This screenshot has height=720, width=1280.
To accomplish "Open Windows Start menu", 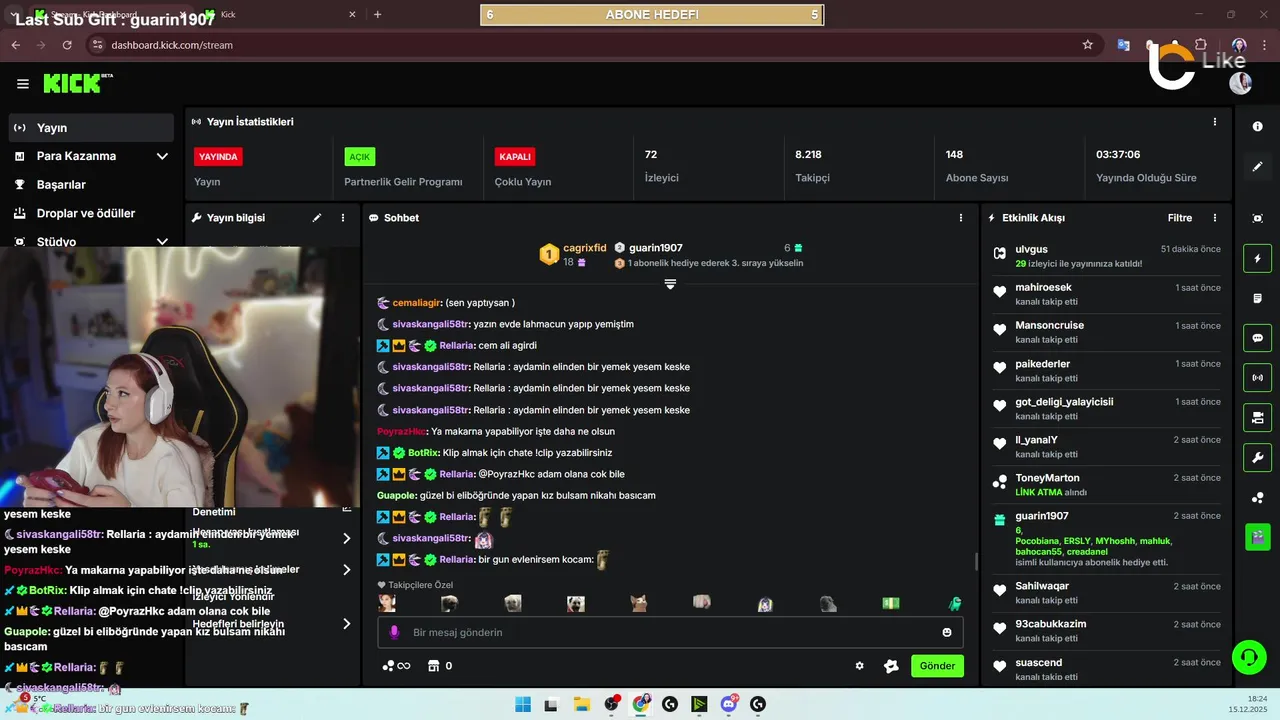I will click(x=523, y=704).
